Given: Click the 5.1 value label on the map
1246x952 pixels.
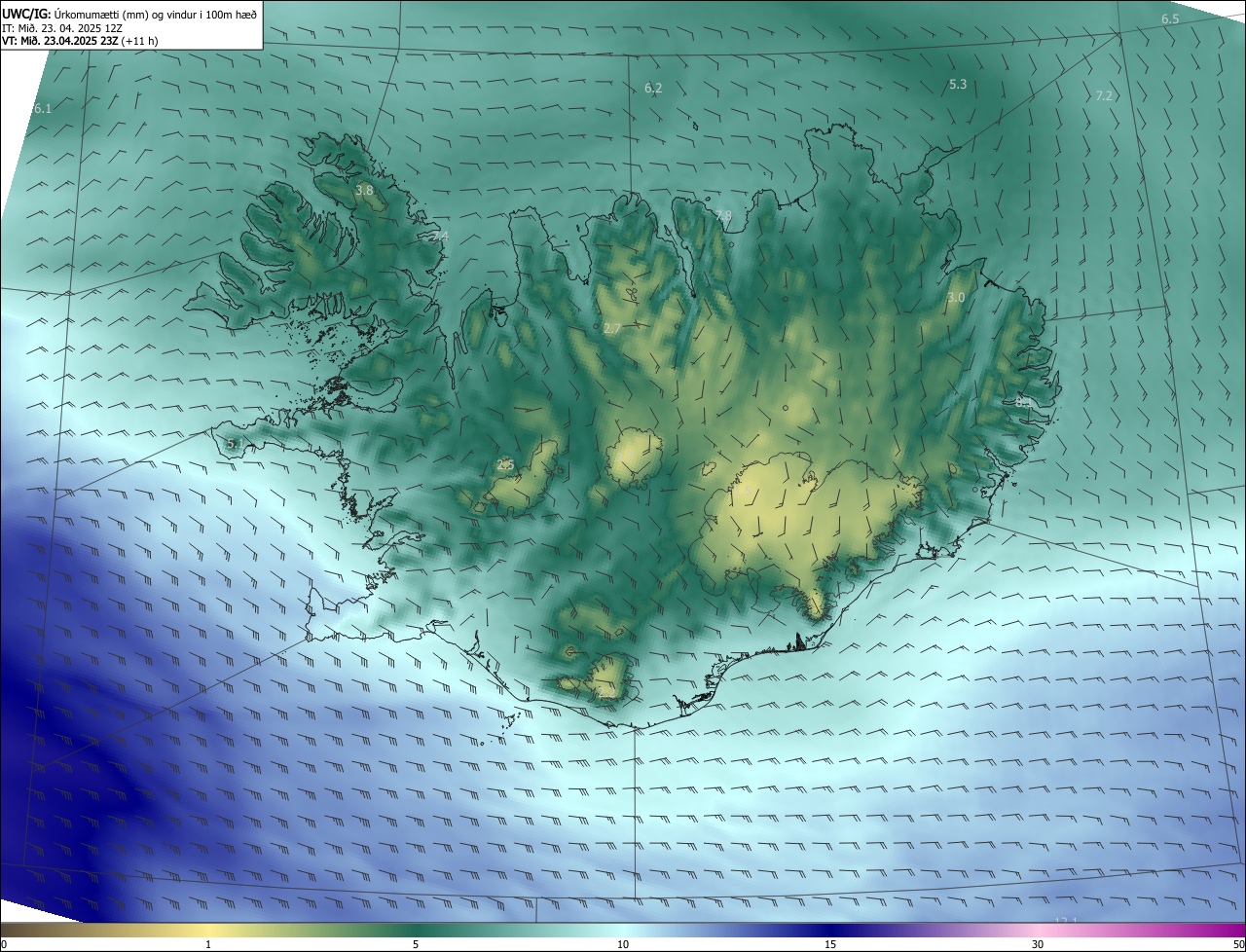Looking at the screenshot, I should pyautogui.click(x=235, y=444).
